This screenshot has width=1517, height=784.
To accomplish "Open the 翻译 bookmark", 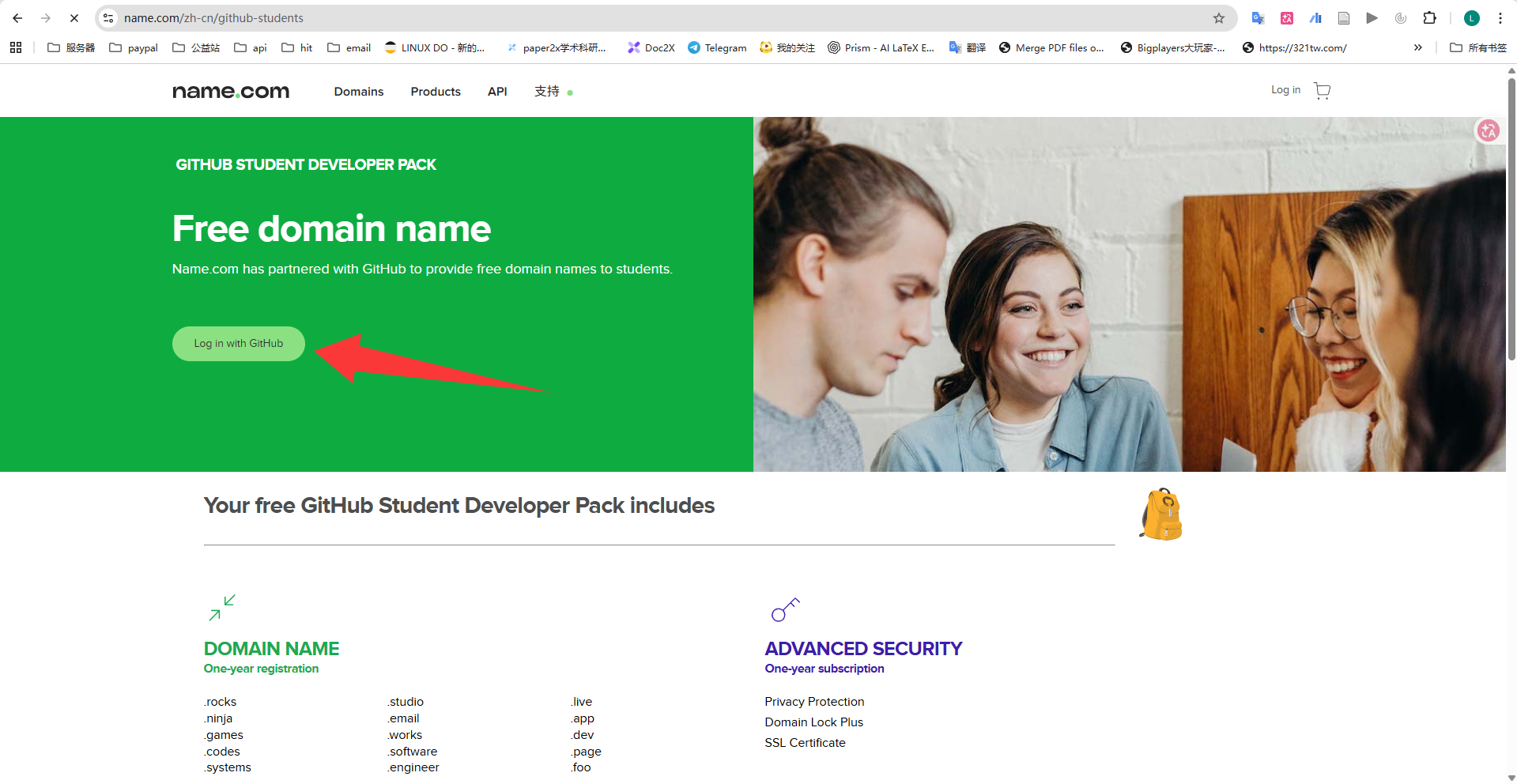I will click(968, 47).
